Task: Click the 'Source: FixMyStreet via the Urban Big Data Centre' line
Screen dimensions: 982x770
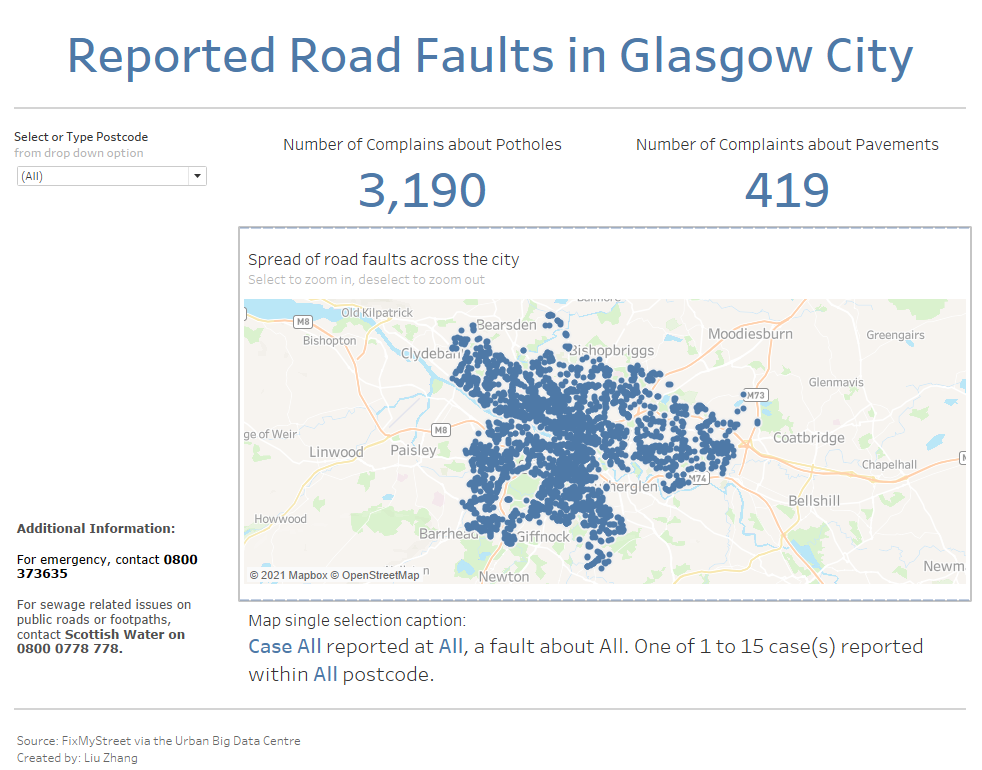Action: tap(158, 741)
